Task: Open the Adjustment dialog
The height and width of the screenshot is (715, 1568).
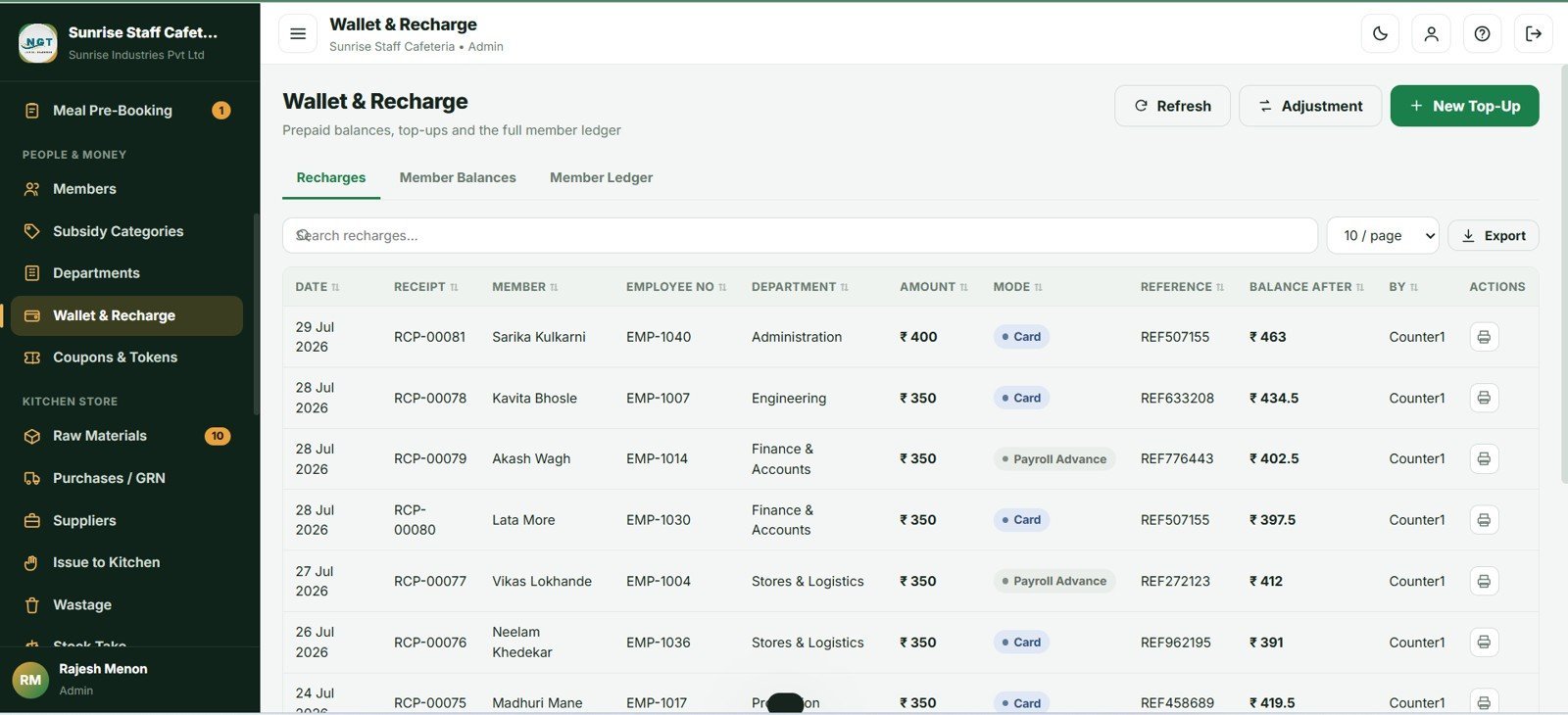Action: 1310,106
